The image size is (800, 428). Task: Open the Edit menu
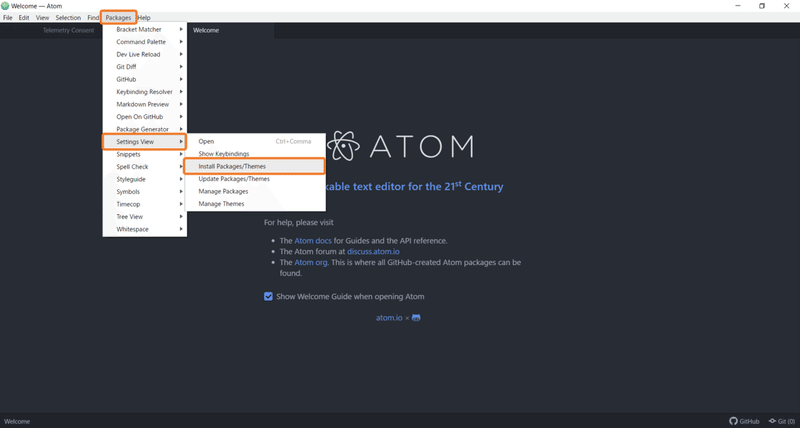coord(24,17)
